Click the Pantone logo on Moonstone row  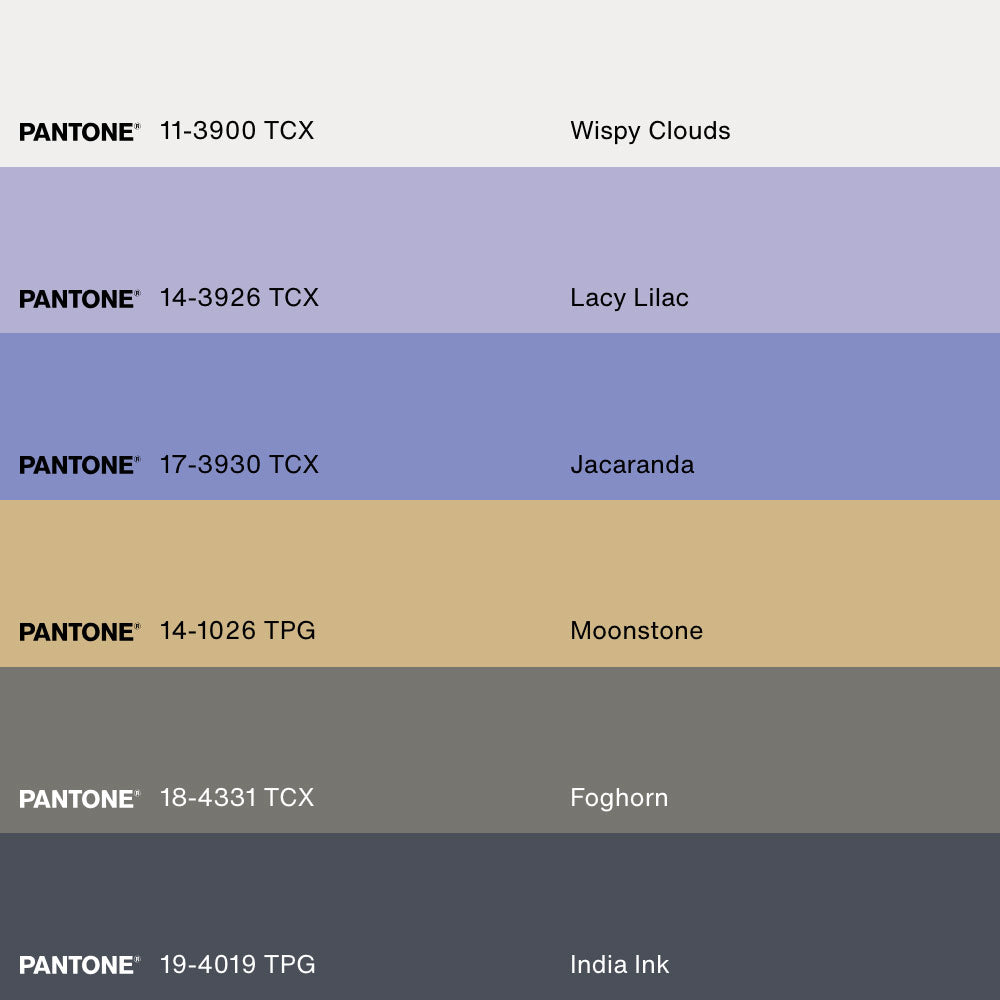coord(79,632)
